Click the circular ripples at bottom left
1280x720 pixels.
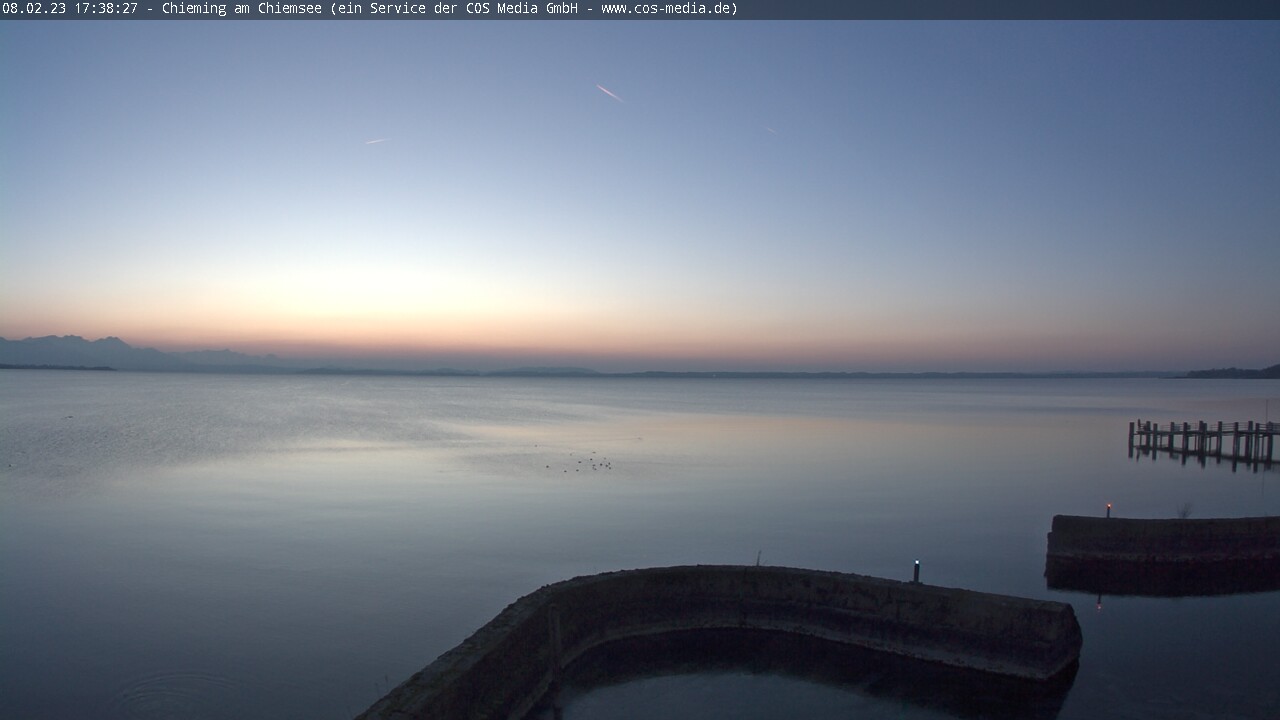coord(175,692)
